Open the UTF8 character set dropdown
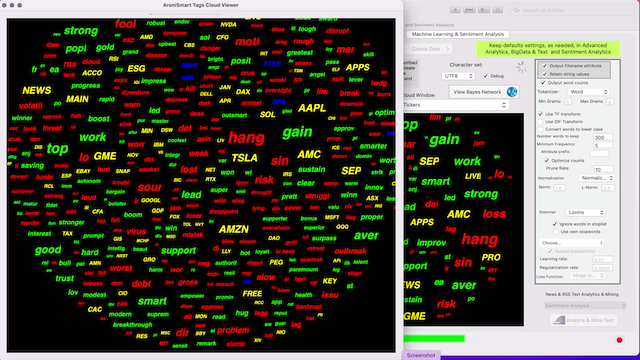The image size is (640, 360). click(458, 76)
